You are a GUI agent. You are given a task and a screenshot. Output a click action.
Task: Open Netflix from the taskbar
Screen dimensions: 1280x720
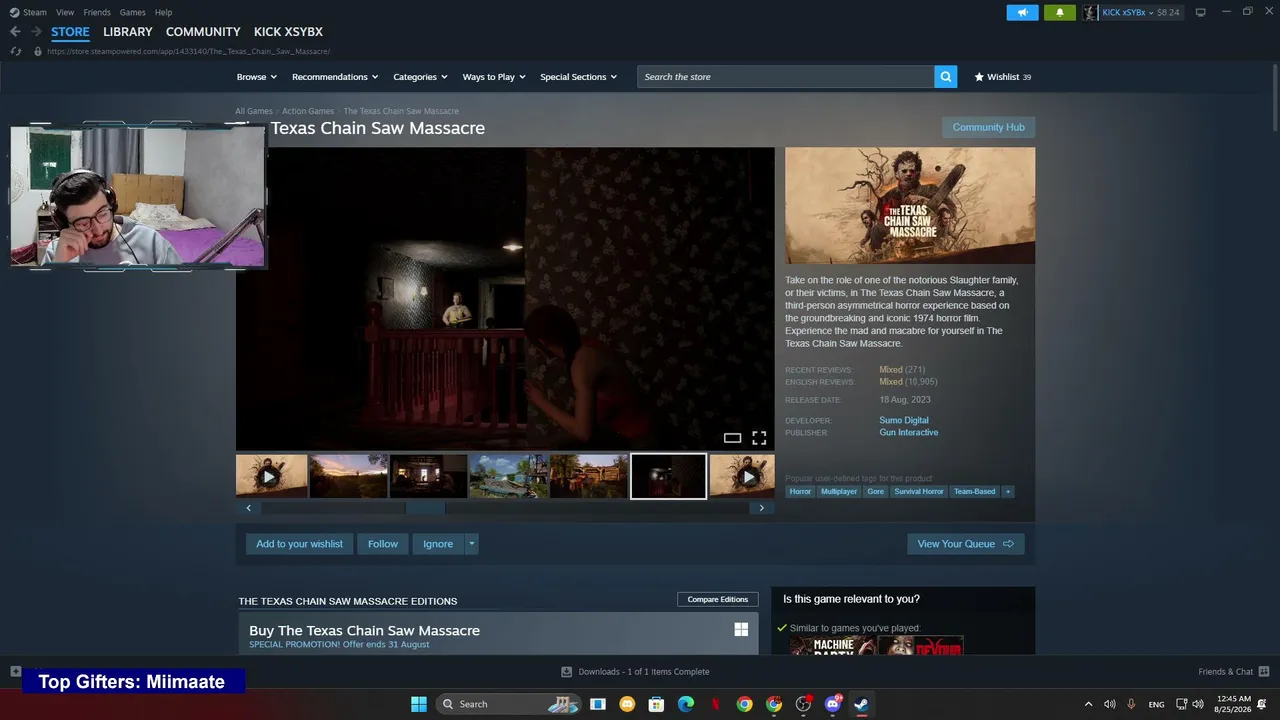(x=715, y=704)
